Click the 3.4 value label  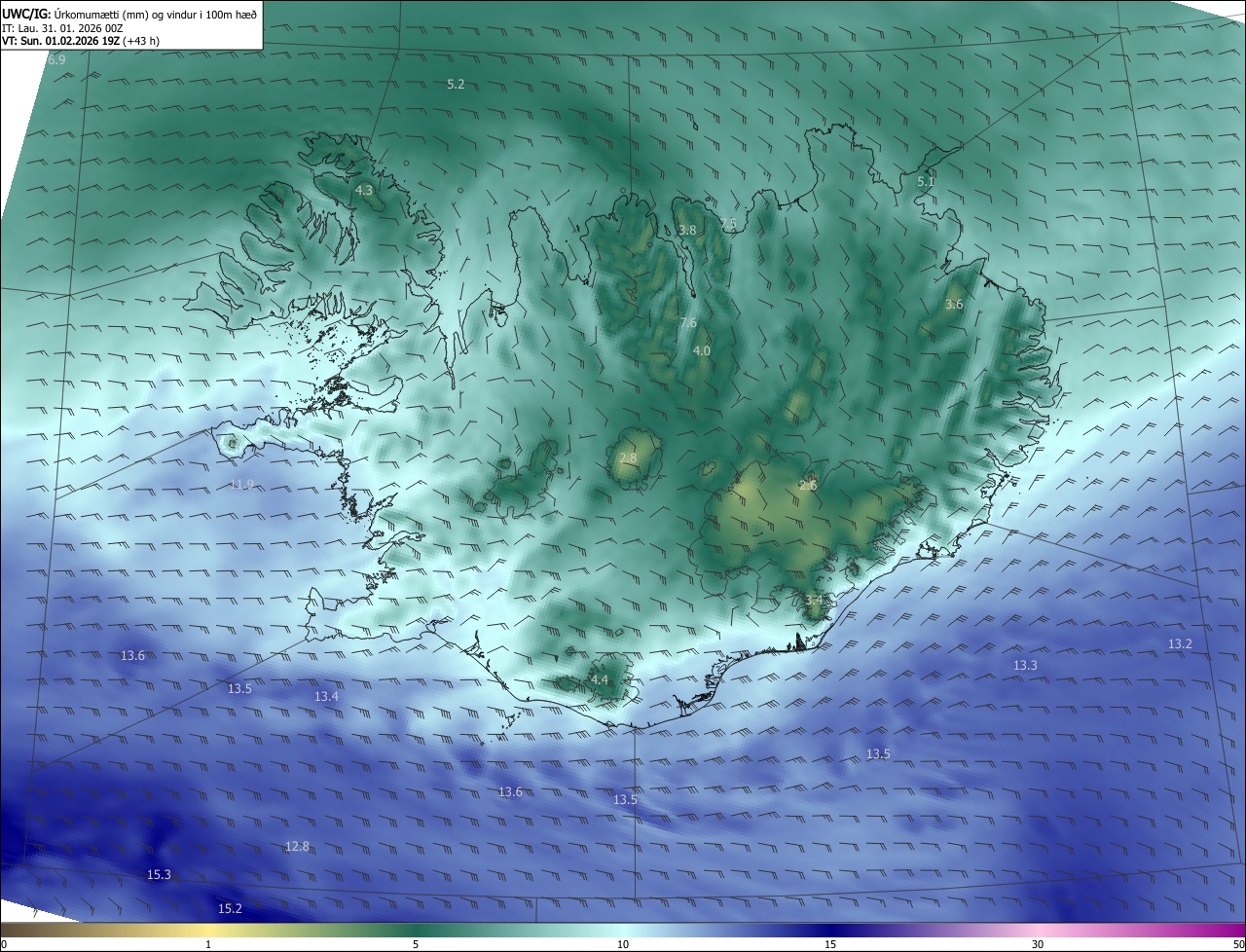coord(814,601)
